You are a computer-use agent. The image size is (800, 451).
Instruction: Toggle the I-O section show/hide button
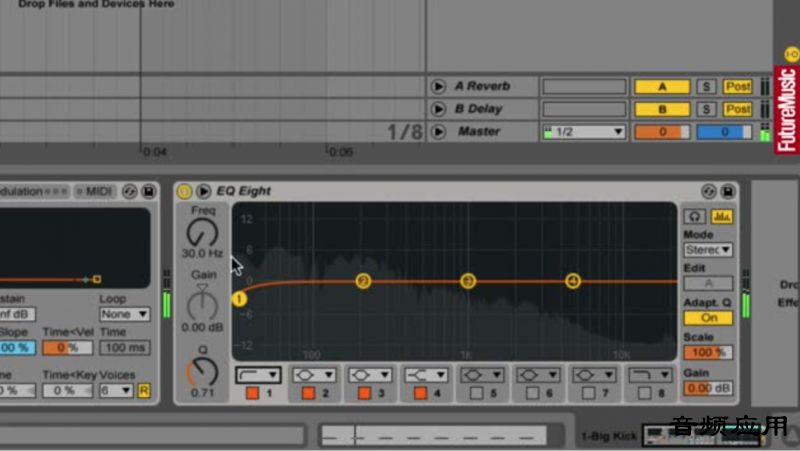(x=792, y=54)
